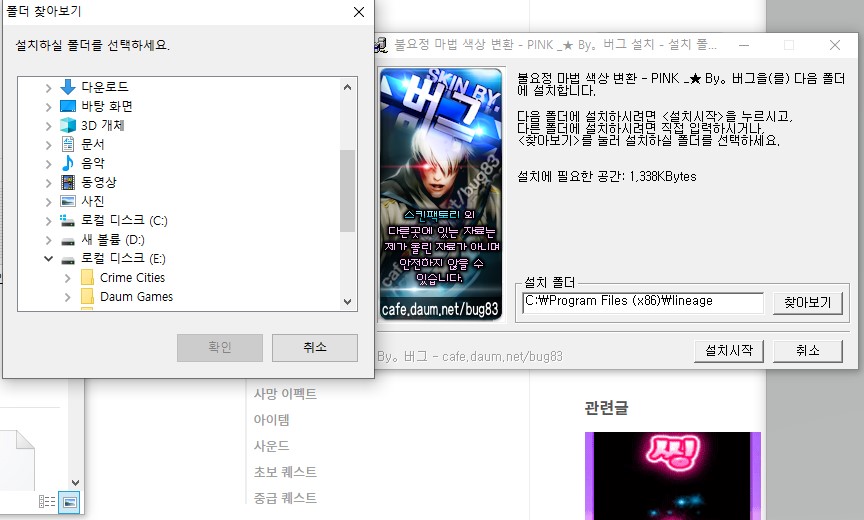
Task: Expand the 사진 tree node
Action: 48,202
